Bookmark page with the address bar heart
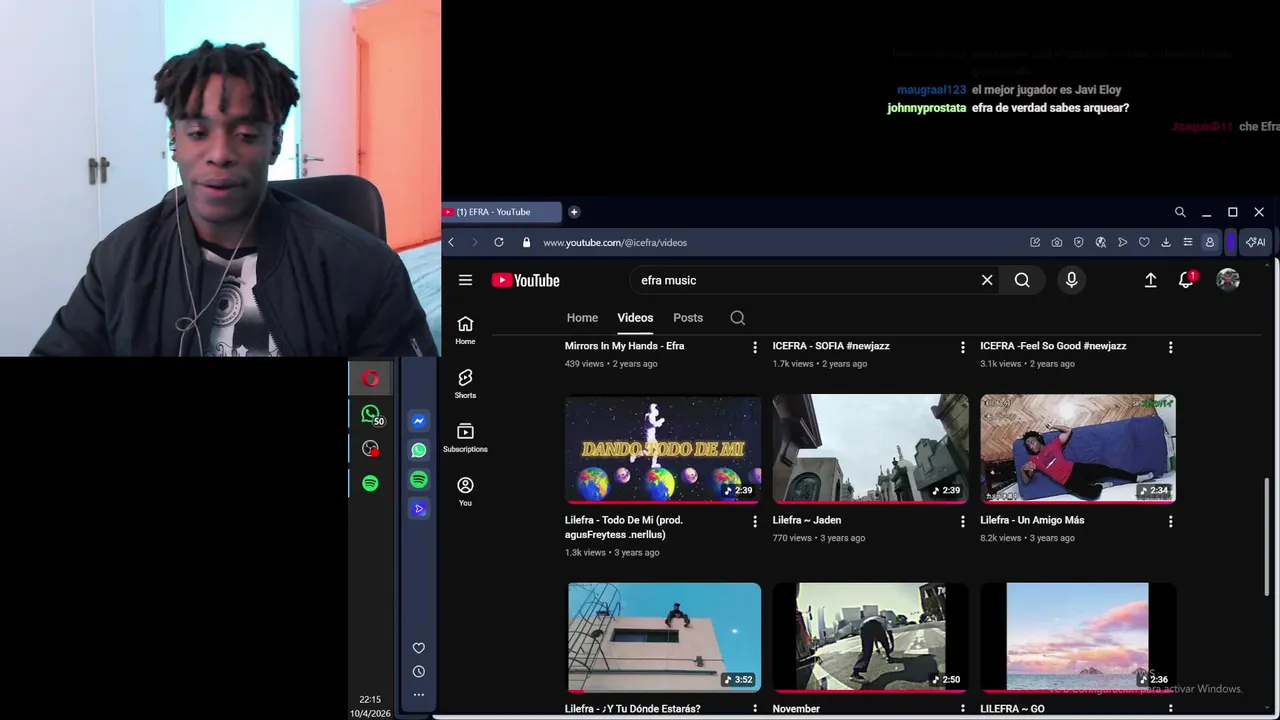 [x=1144, y=242]
